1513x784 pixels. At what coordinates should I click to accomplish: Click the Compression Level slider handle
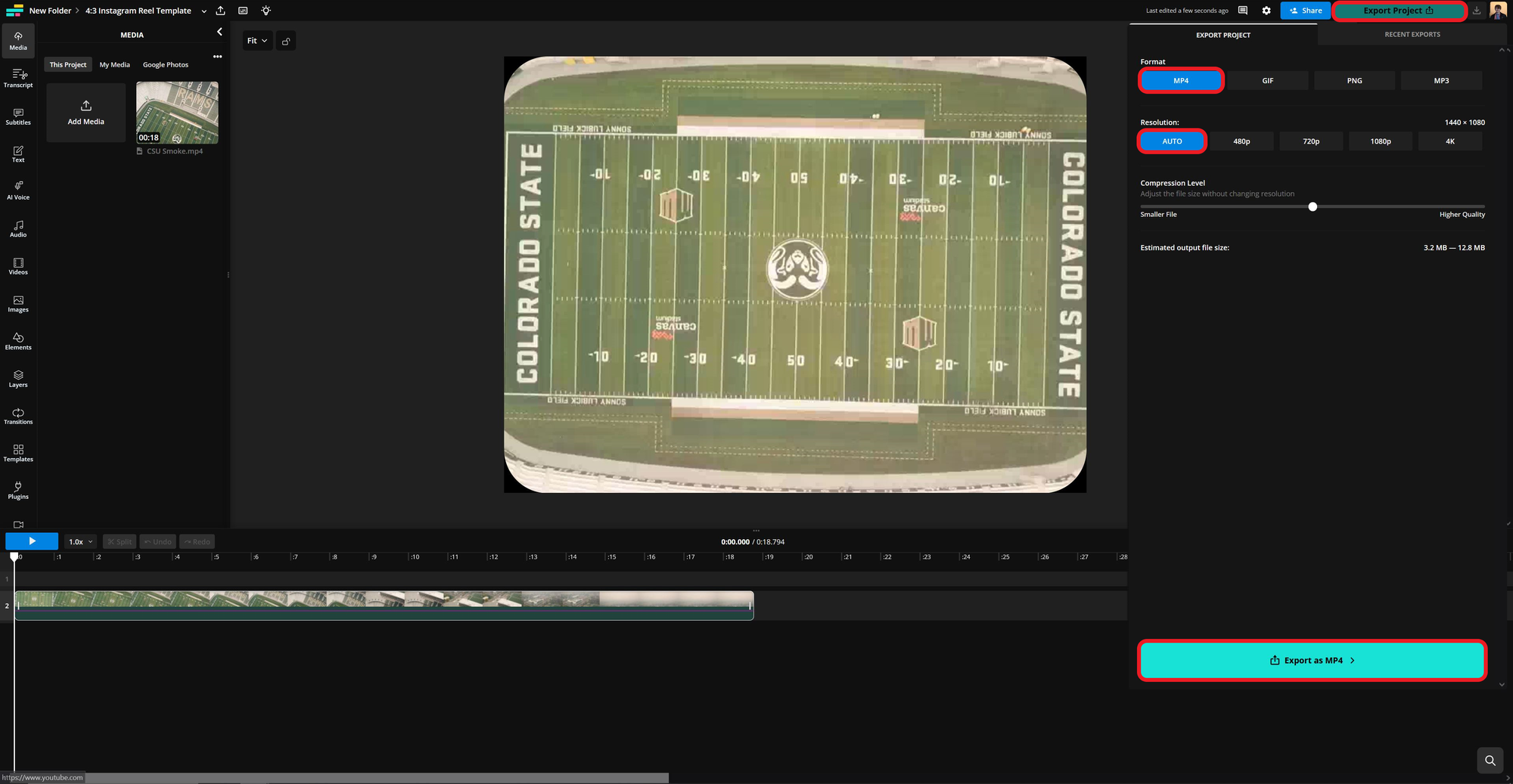coord(1313,206)
